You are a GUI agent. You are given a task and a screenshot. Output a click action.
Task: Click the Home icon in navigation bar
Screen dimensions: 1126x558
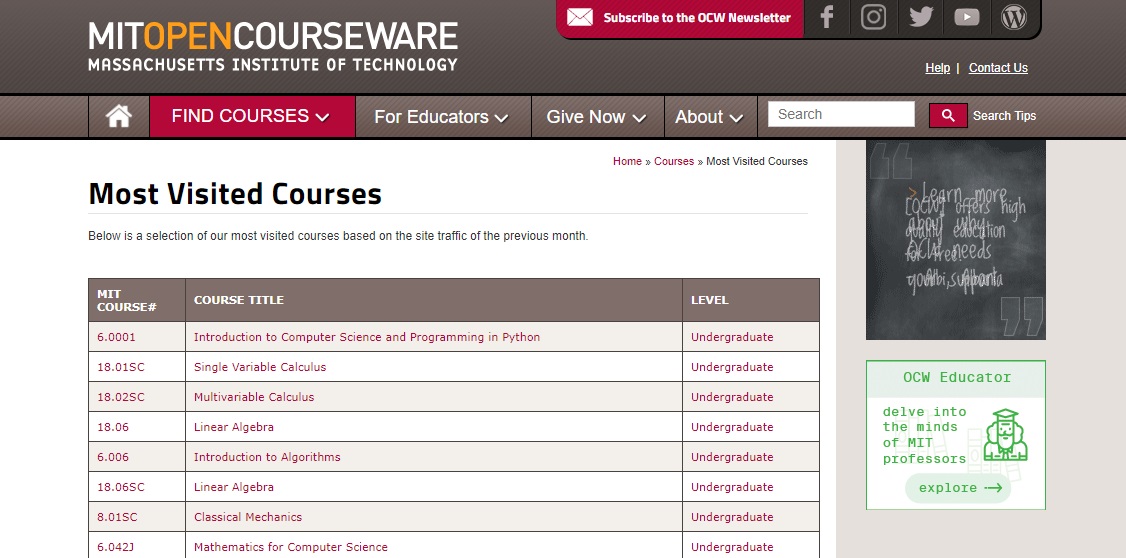(119, 116)
